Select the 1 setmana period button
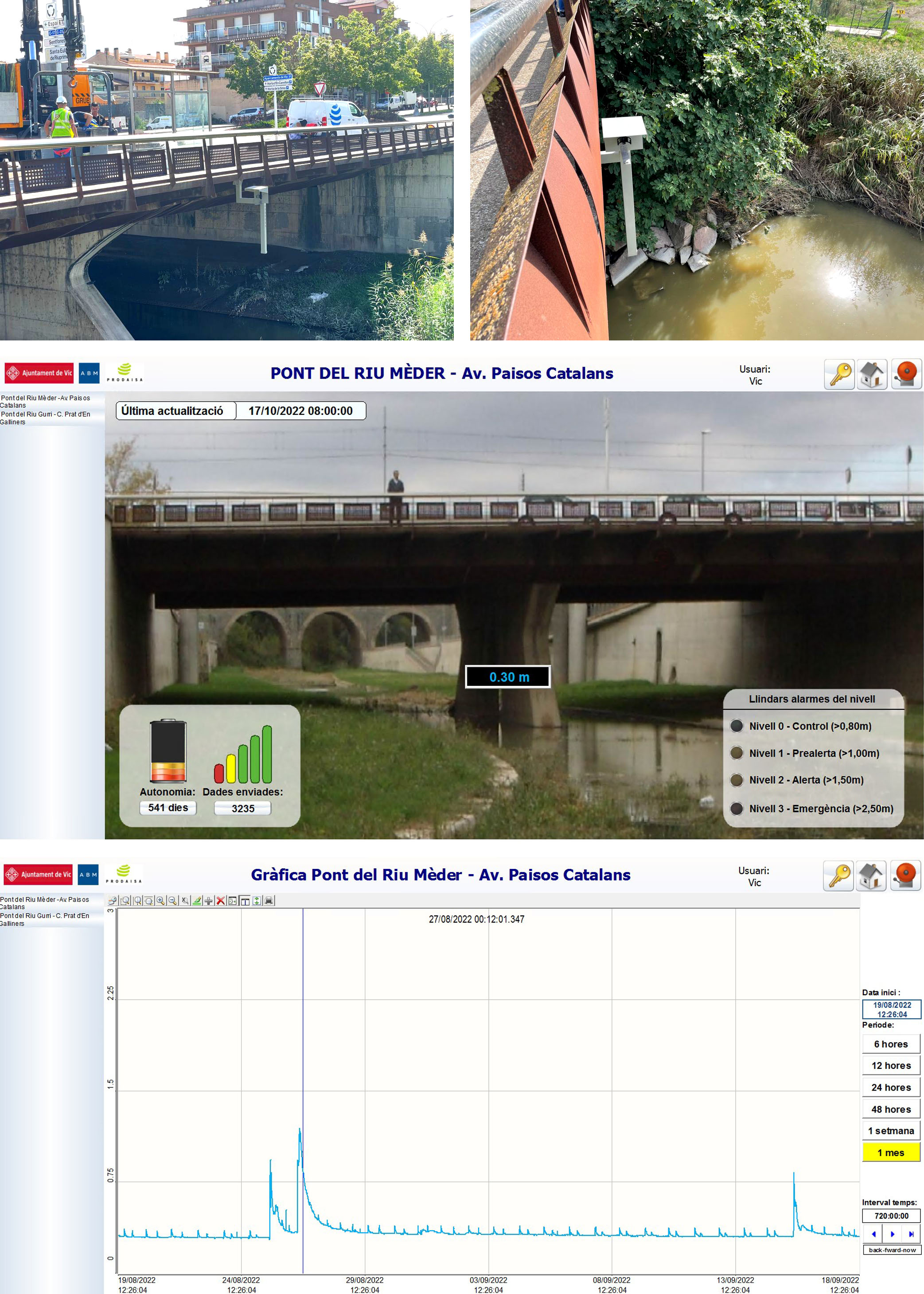Image resolution: width=924 pixels, height=1294 pixels. pyautogui.click(x=891, y=1131)
